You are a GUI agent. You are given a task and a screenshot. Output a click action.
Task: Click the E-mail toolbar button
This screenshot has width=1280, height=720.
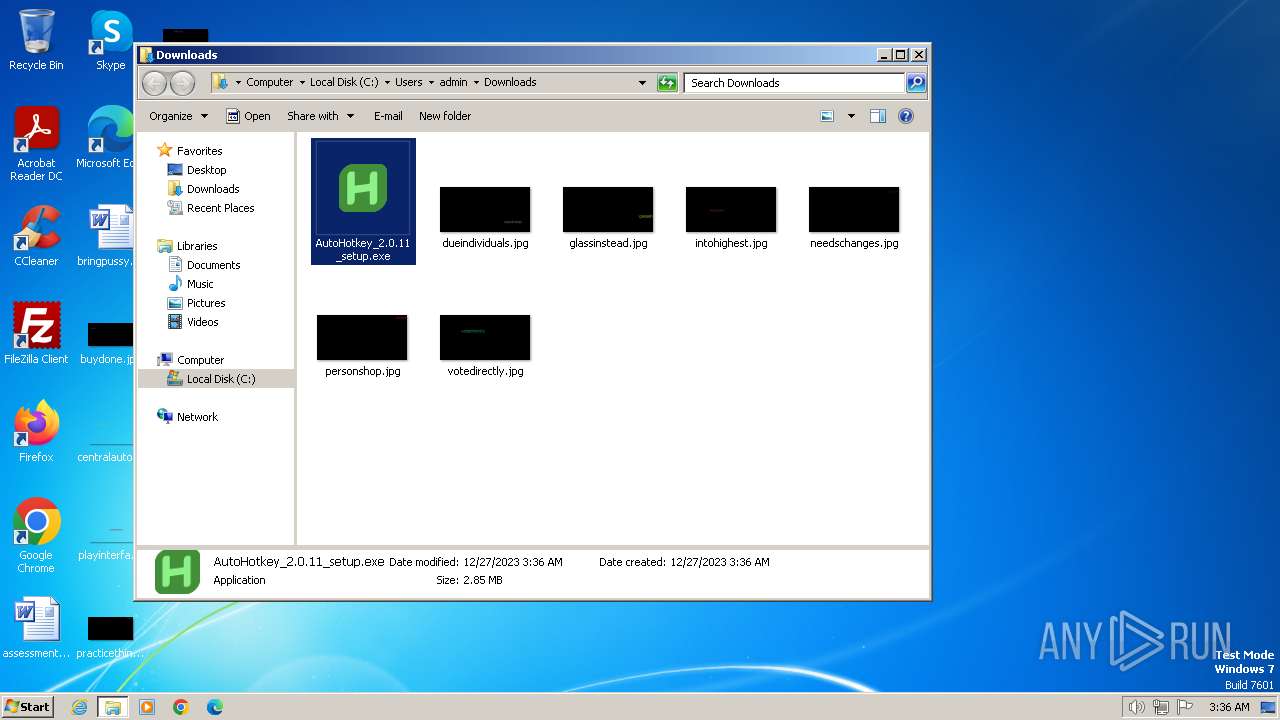click(388, 116)
